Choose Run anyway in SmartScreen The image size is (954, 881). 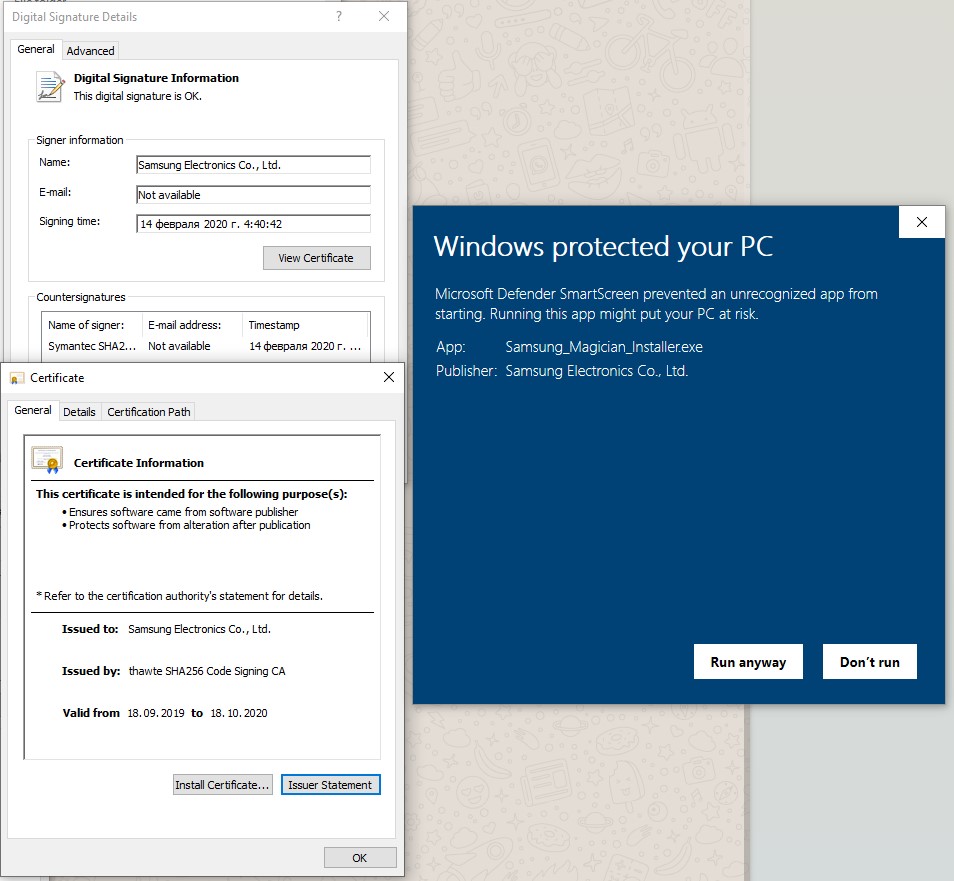pos(748,662)
